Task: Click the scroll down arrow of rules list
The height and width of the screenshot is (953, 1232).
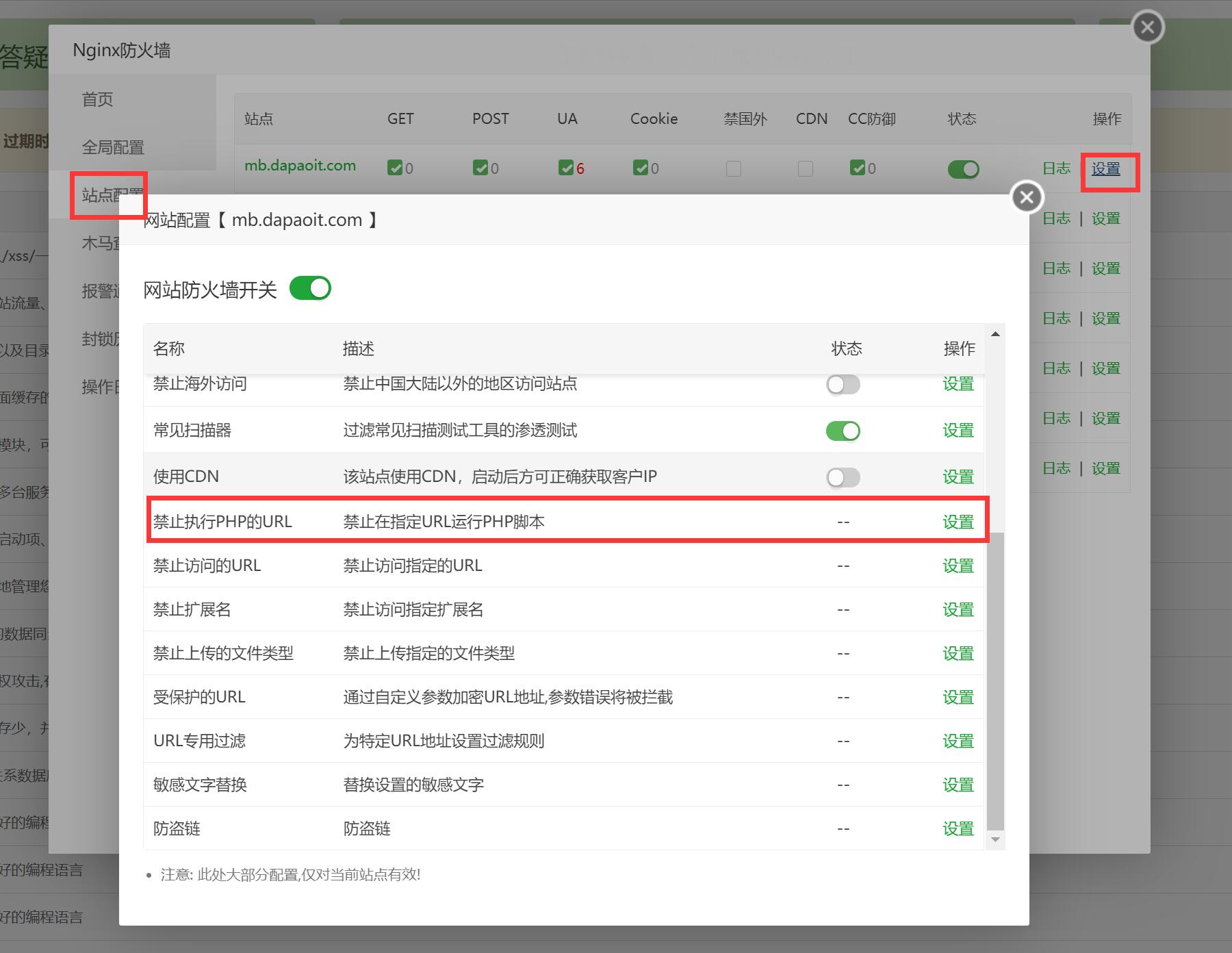Action: [x=995, y=839]
